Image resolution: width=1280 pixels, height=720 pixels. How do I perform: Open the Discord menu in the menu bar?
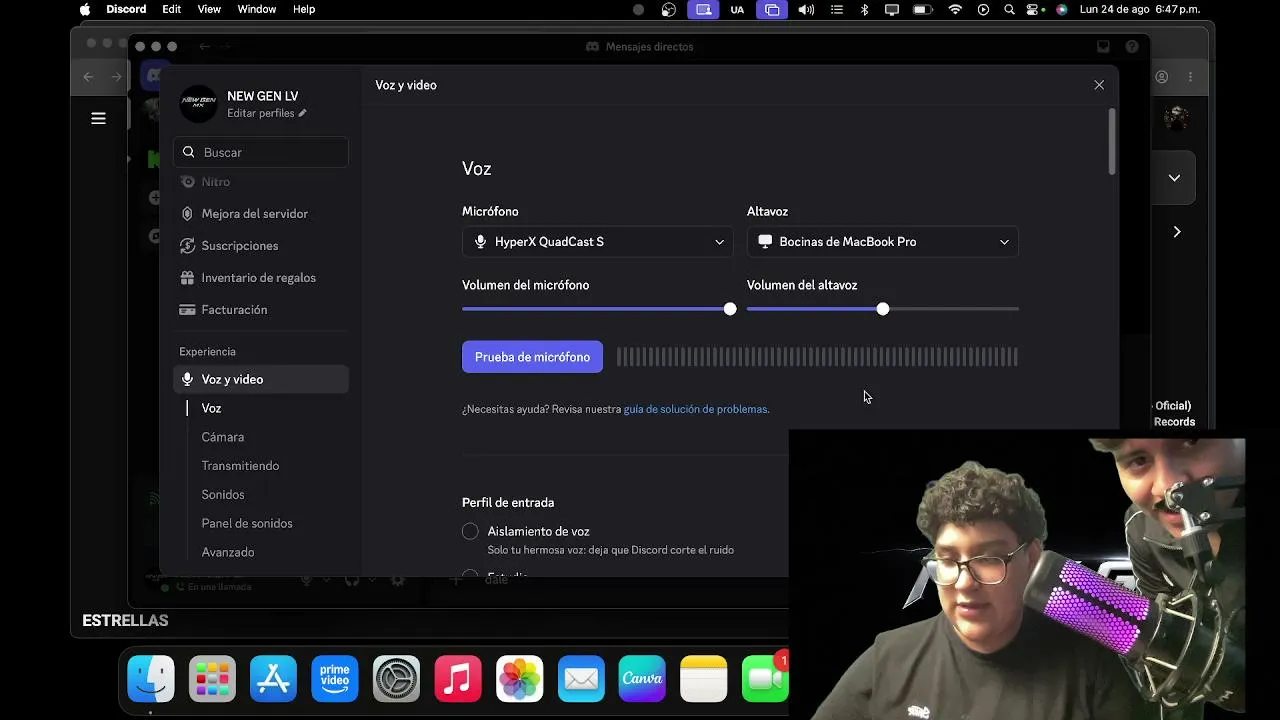pyautogui.click(x=126, y=10)
